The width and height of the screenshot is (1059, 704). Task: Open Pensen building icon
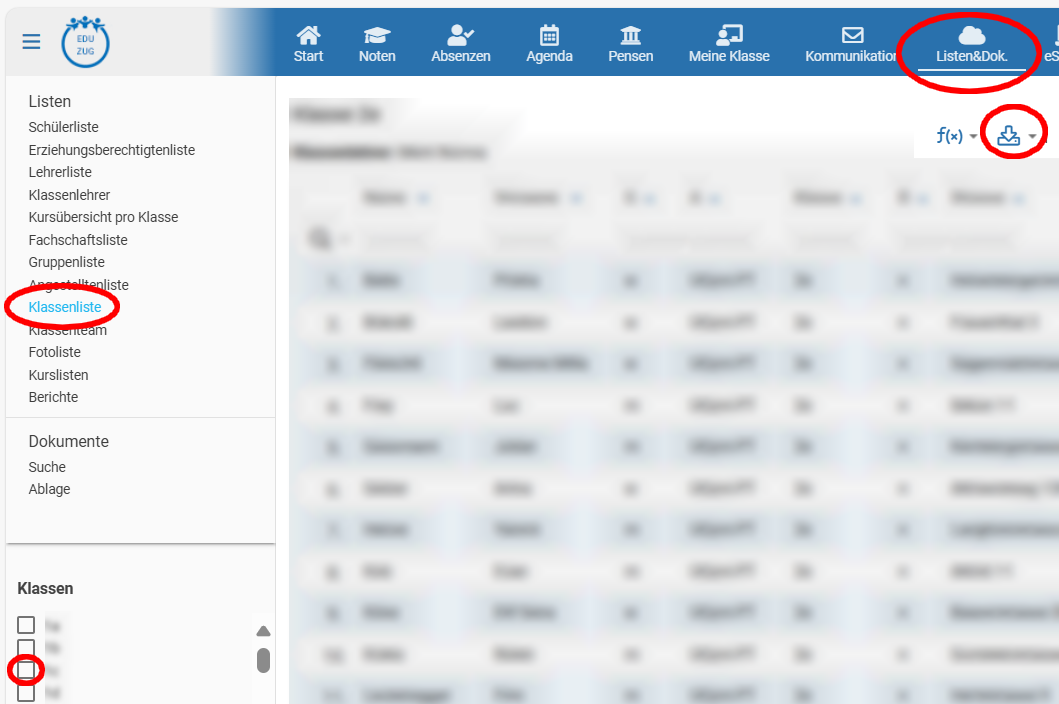pos(631,36)
